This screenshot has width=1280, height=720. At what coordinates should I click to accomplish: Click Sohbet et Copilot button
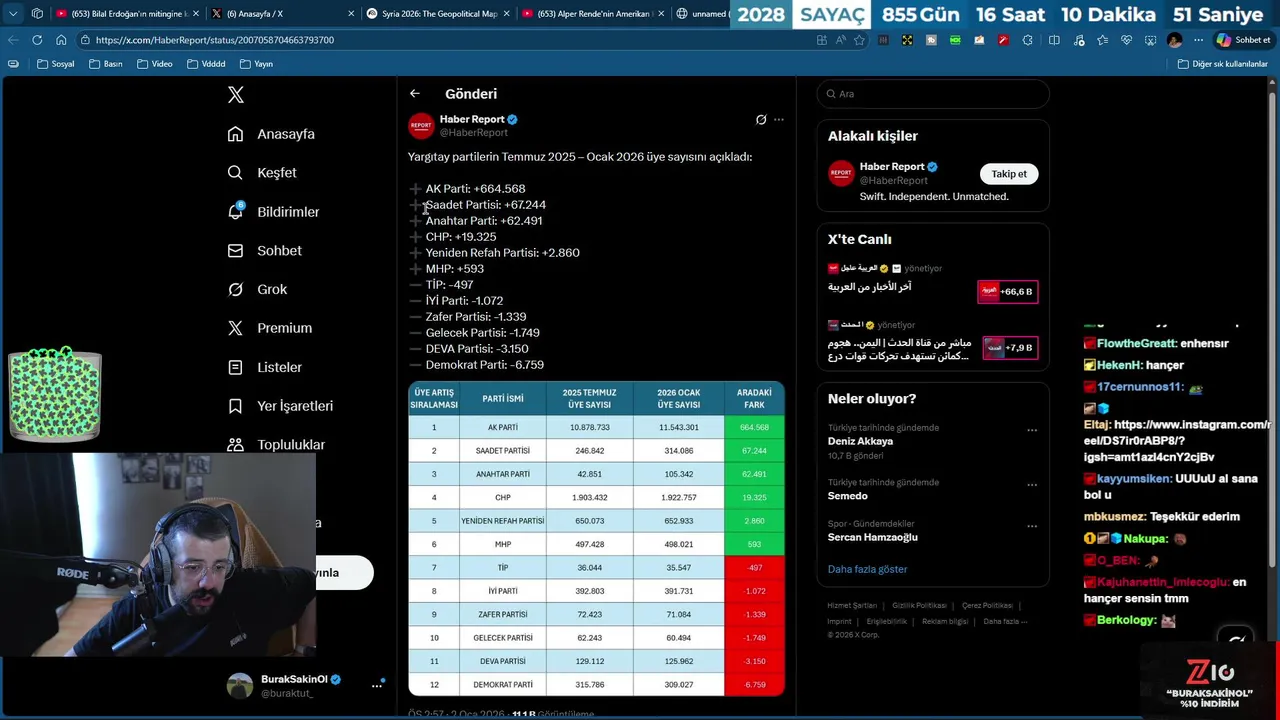click(1243, 40)
